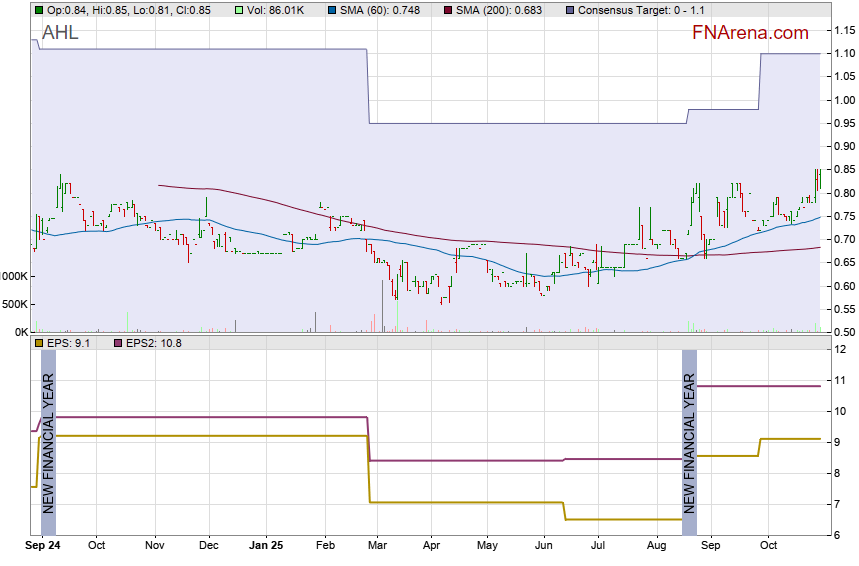Click the yellow EPS legend swatch
Screen dimensions: 859x566
point(38,343)
